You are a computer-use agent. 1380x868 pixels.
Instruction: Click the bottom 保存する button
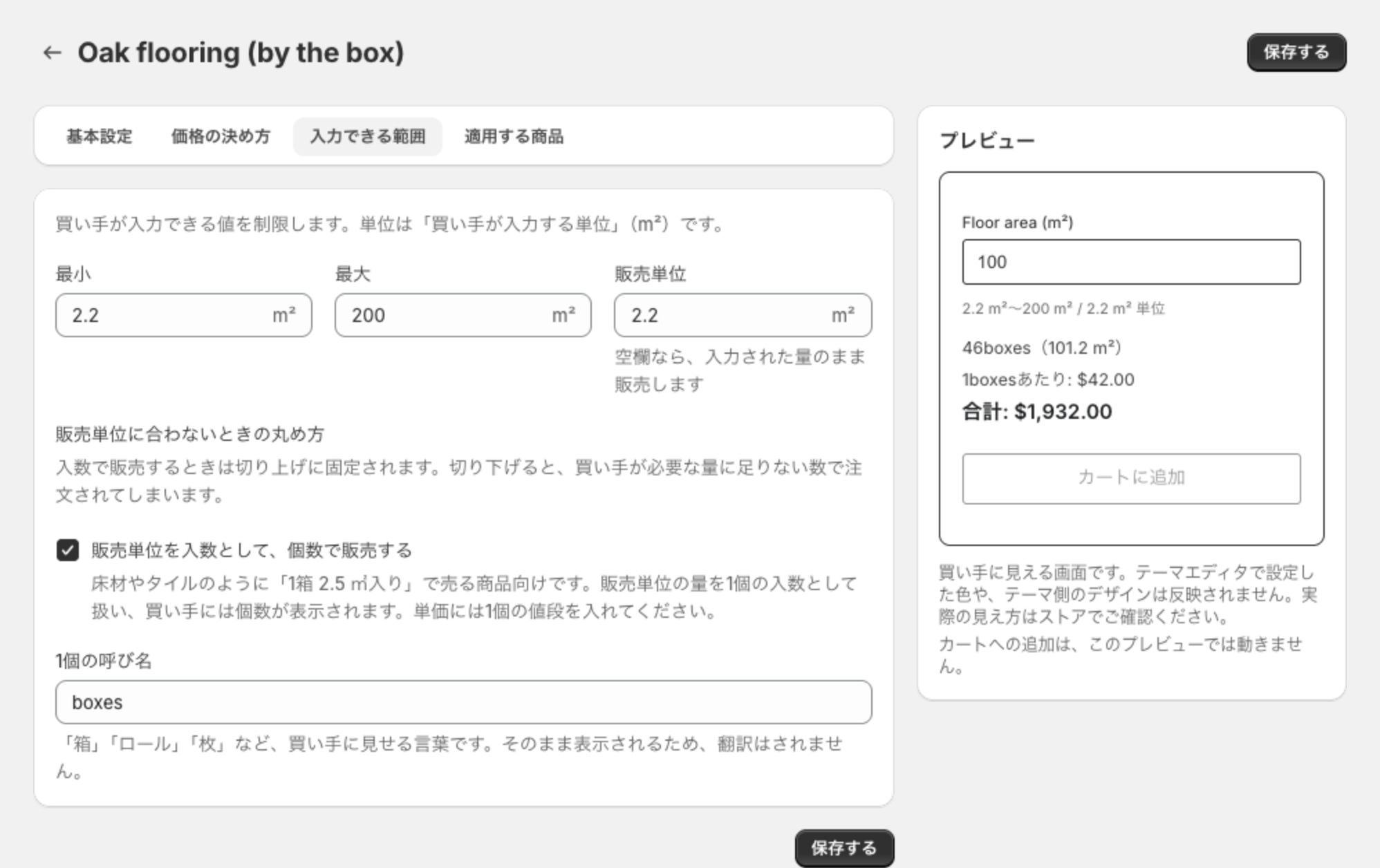click(843, 848)
